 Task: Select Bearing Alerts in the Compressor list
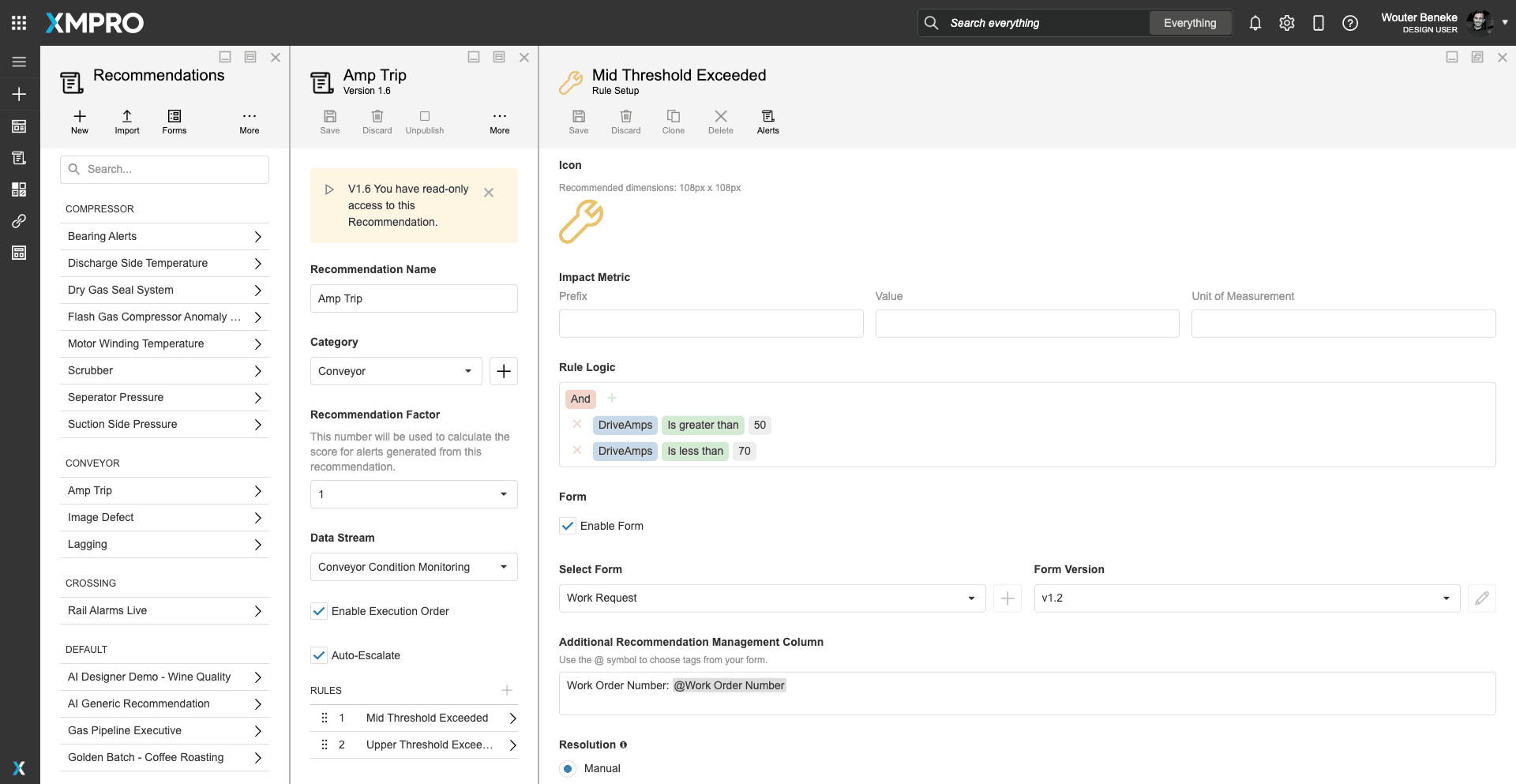[x=164, y=236]
